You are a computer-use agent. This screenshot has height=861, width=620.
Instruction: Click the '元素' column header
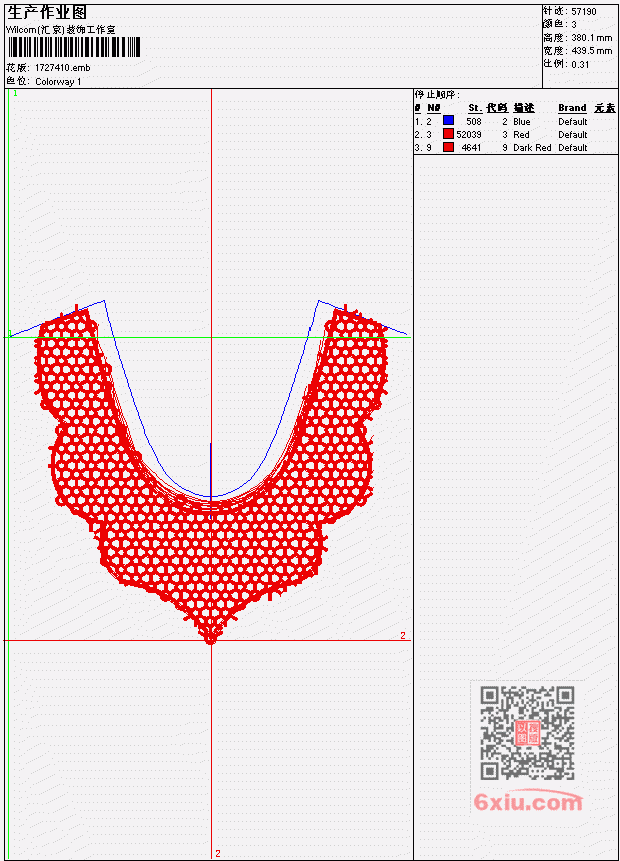605,108
